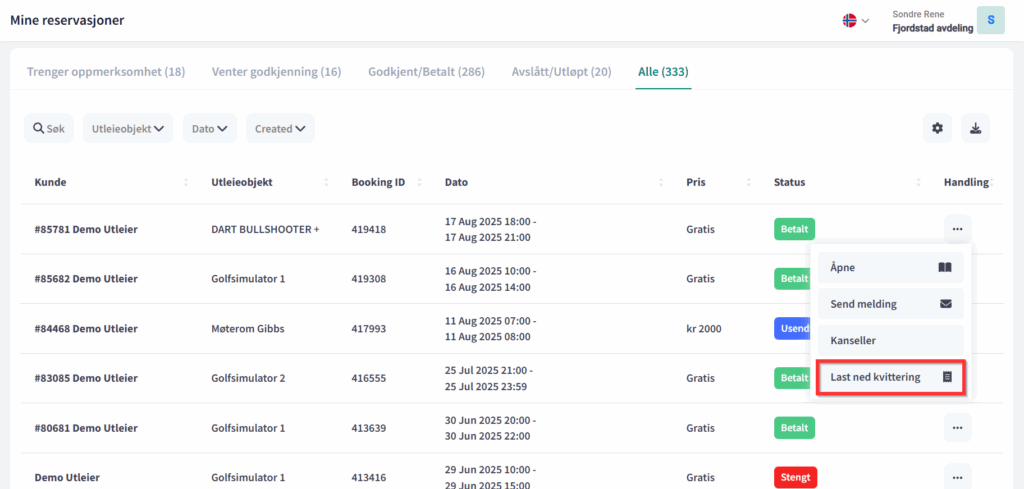The height and width of the screenshot is (489, 1024).
Task: Select Kanseller in the action menu
Action: pos(890,340)
